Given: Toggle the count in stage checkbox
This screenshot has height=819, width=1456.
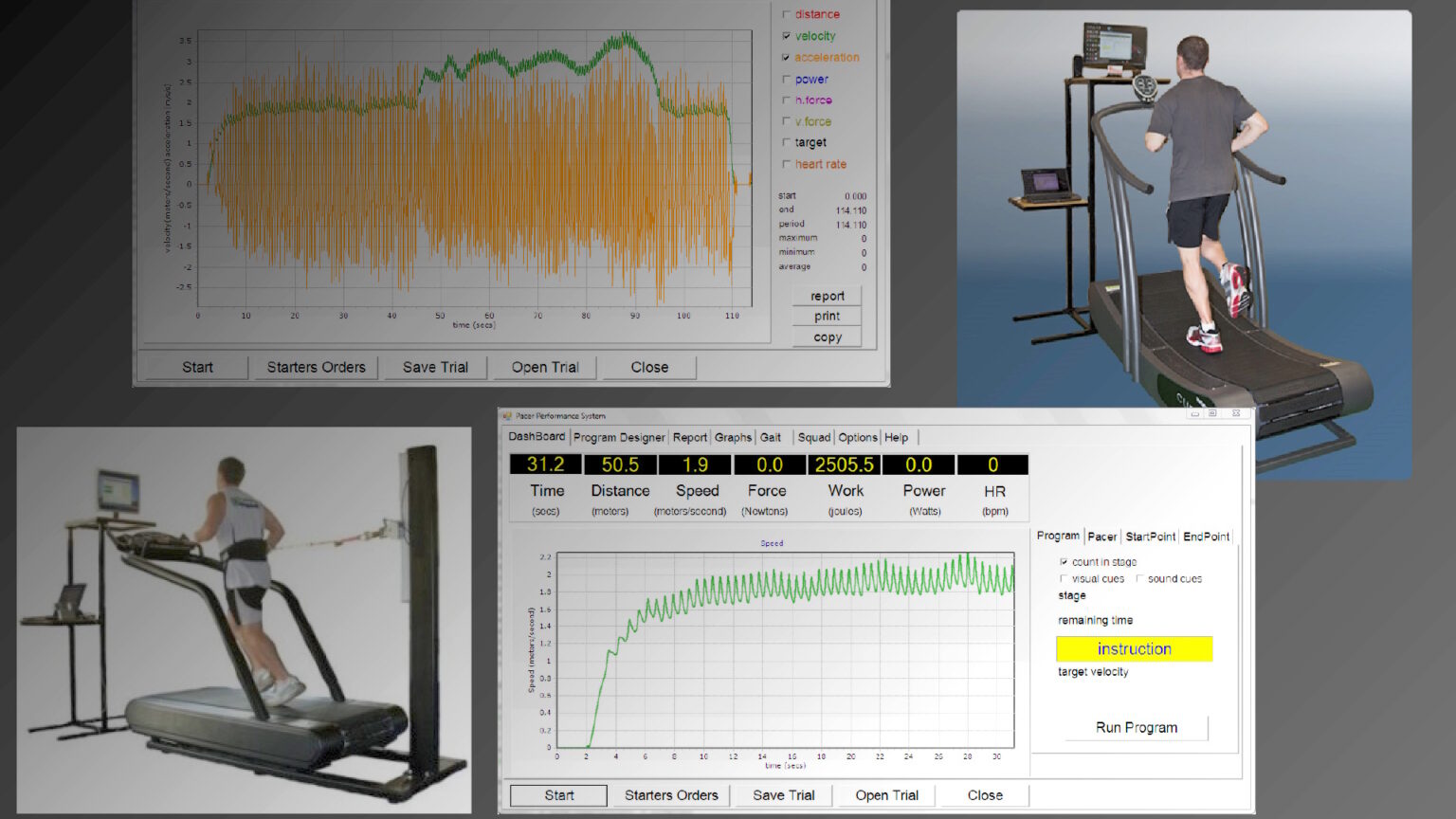Looking at the screenshot, I should [x=1064, y=562].
